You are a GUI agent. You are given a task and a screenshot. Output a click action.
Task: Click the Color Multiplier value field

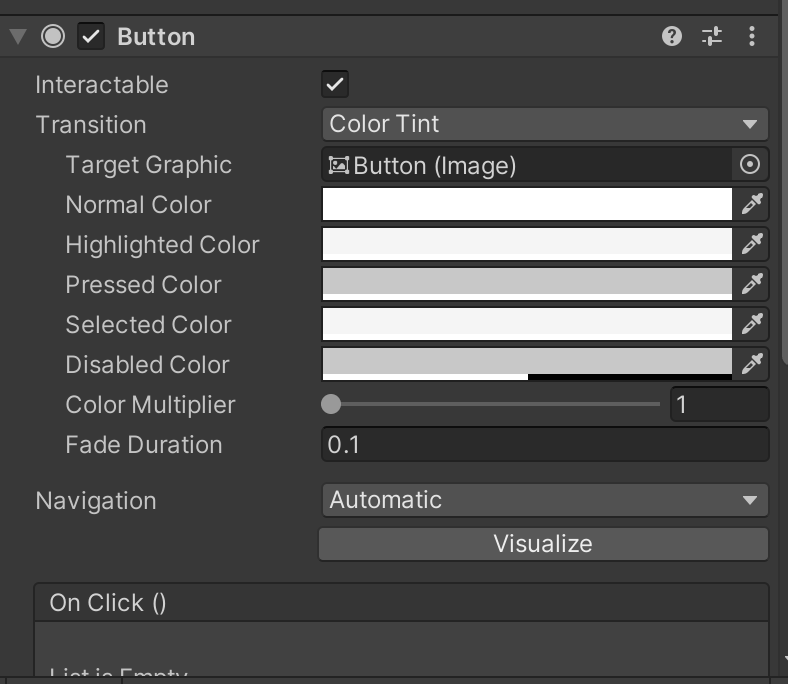click(718, 405)
